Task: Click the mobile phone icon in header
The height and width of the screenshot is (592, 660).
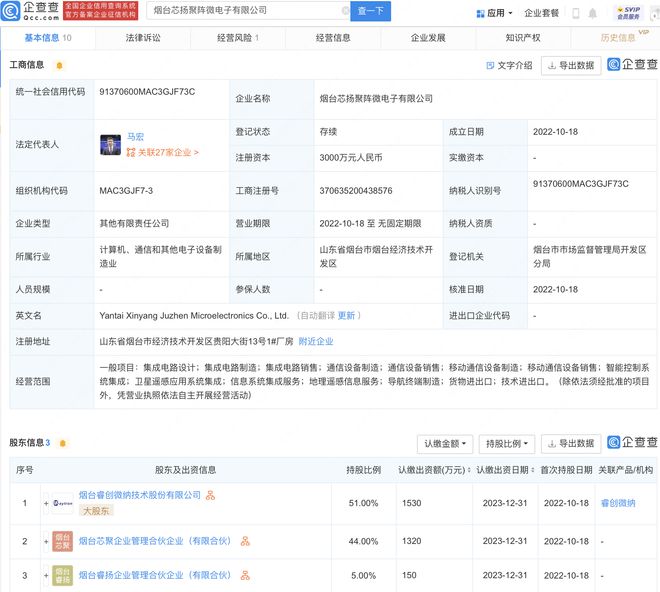Action: coord(575,13)
